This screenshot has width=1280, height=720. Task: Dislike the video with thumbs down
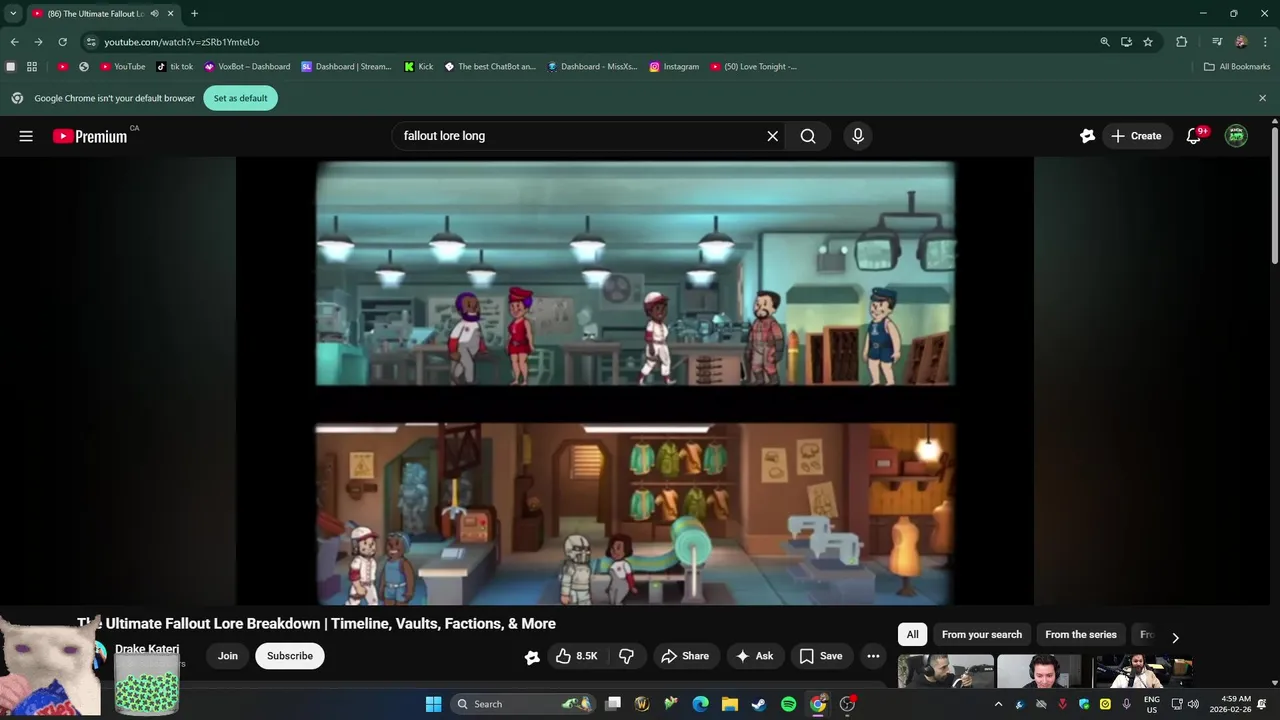click(627, 656)
